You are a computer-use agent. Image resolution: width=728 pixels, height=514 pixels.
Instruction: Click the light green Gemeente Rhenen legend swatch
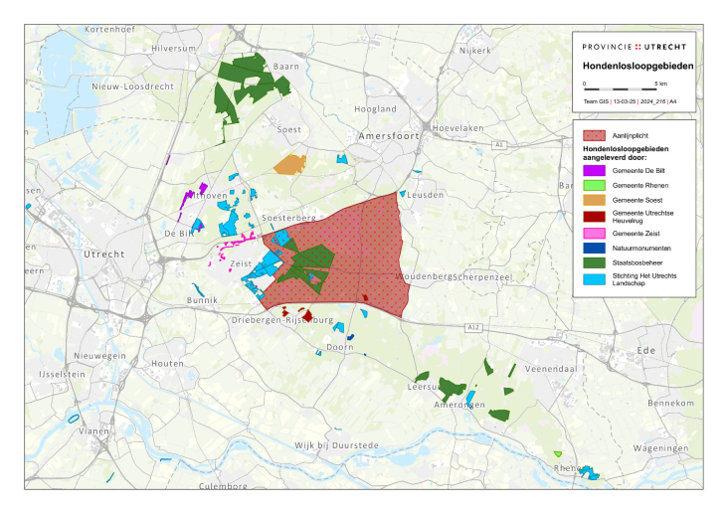[594, 185]
